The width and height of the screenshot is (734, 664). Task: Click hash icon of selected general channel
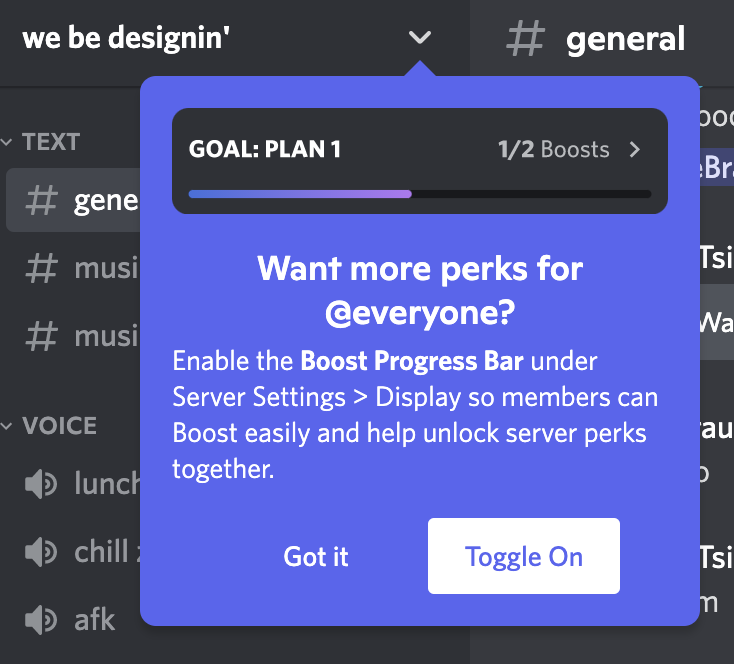[x=41, y=200]
